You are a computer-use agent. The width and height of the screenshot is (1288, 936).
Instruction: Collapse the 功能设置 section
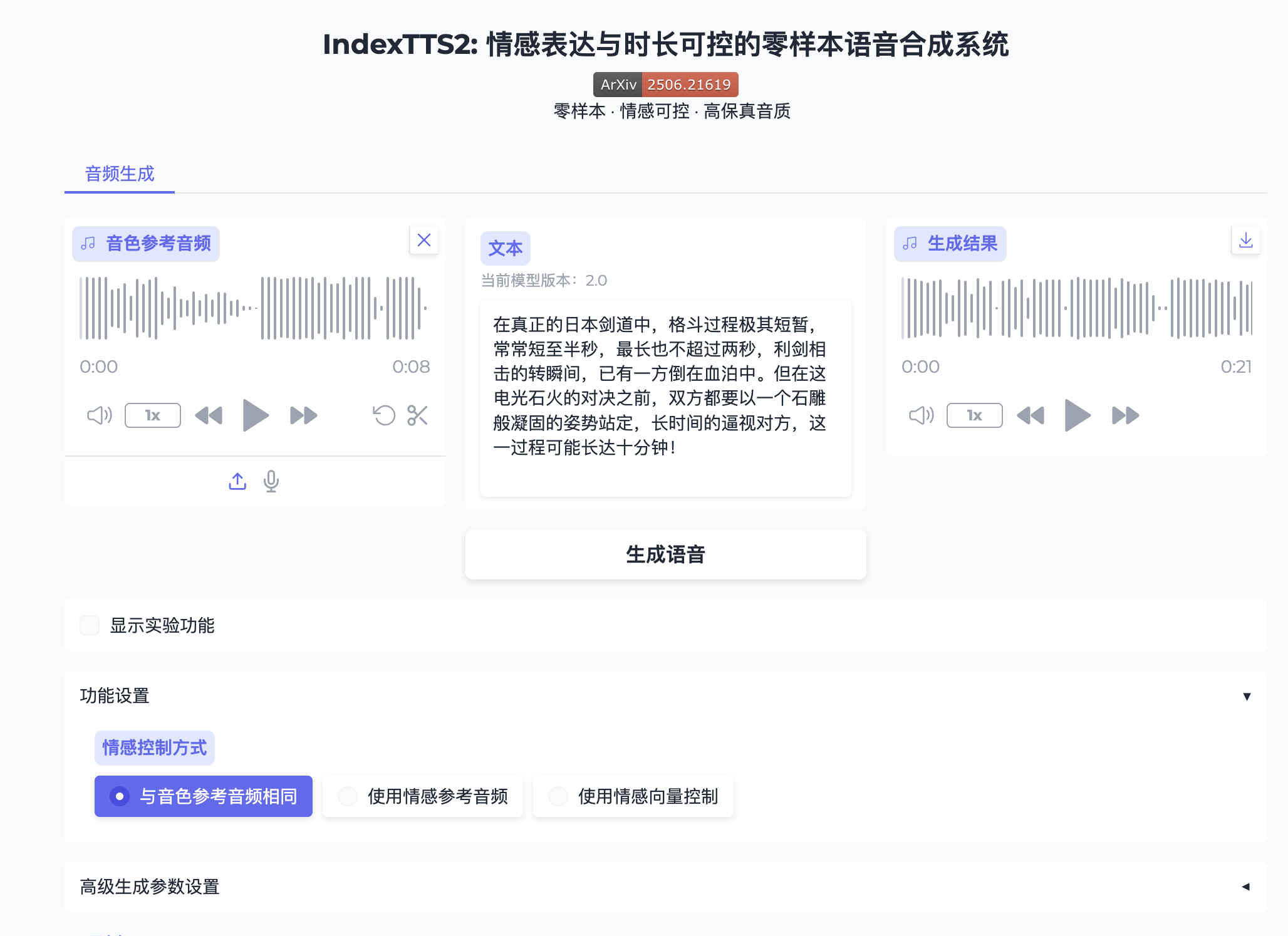pyautogui.click(x=1247, y=697)
